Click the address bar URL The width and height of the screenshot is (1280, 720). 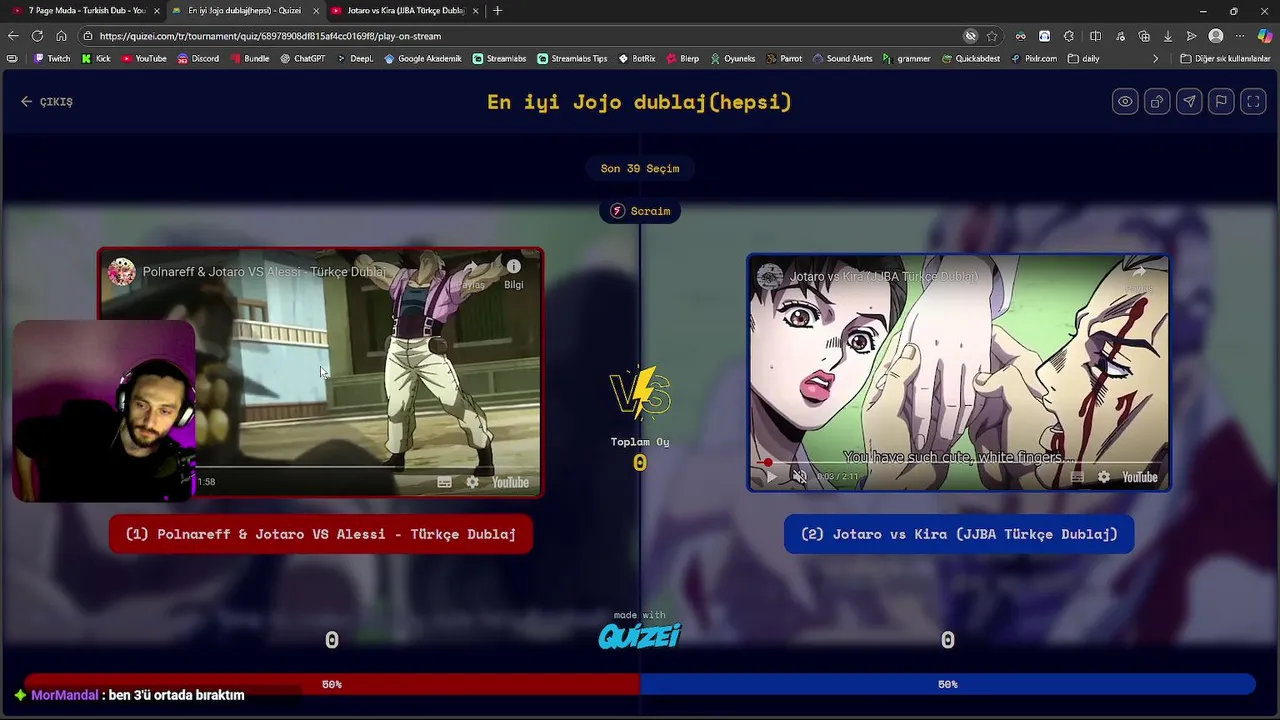pyautogui.click(x=270, y=36)
